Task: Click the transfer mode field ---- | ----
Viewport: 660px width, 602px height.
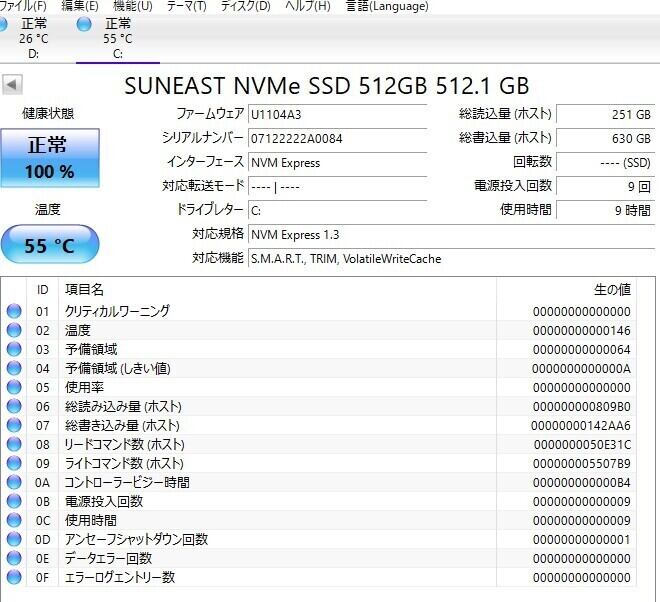Action: [338, 186]
